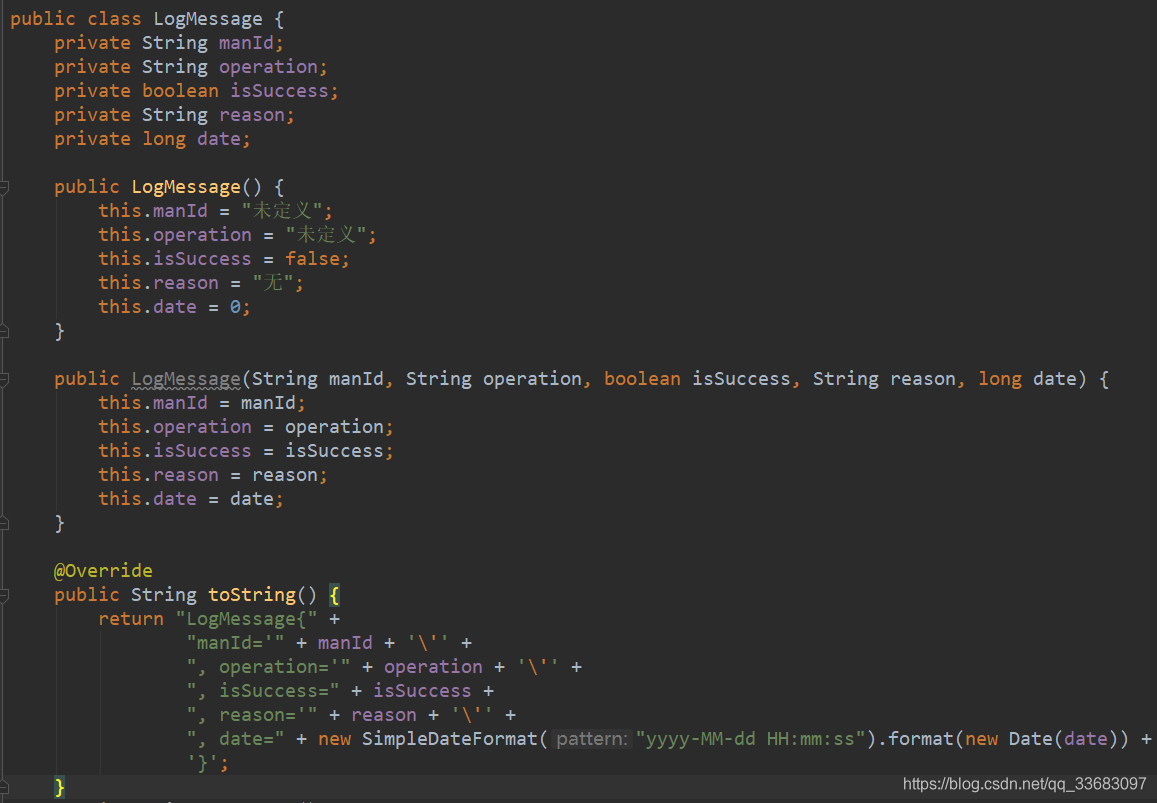Image resolution: width=1157 pixels, height=803 pixels.
Task: Click the 'this.isSuccess = isSuccess;' line
Action: (246, 451)
